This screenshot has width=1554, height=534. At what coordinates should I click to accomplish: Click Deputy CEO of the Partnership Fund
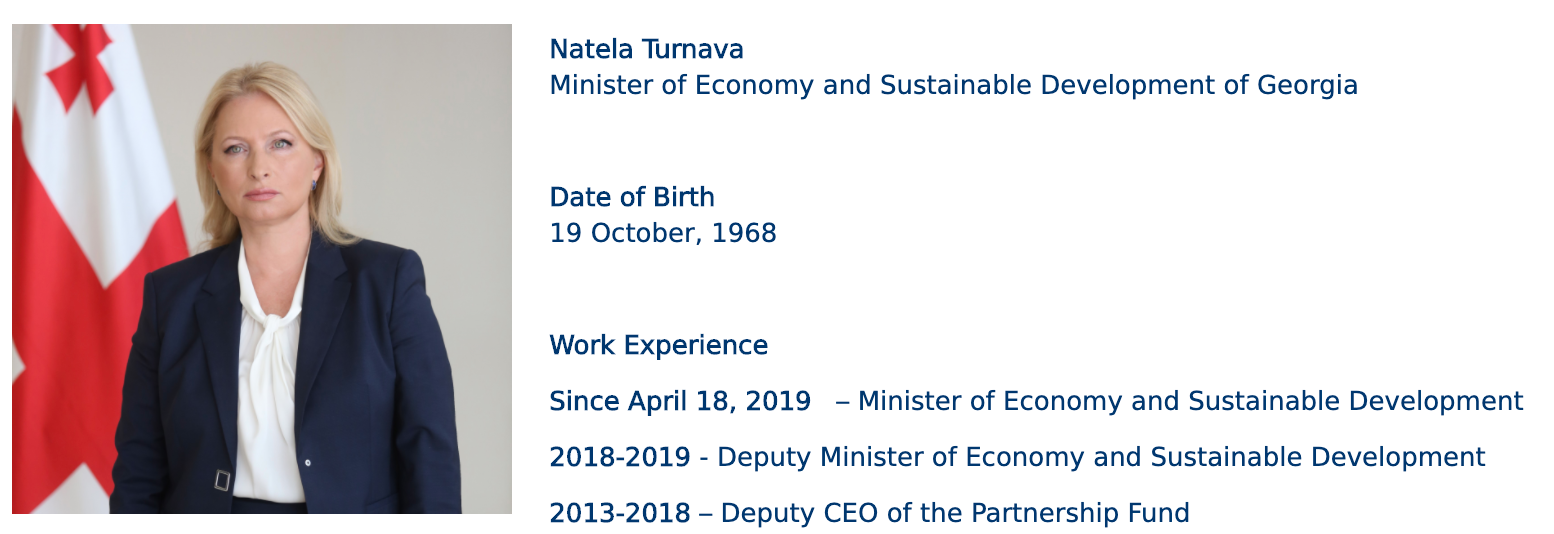tap(955, 514)
